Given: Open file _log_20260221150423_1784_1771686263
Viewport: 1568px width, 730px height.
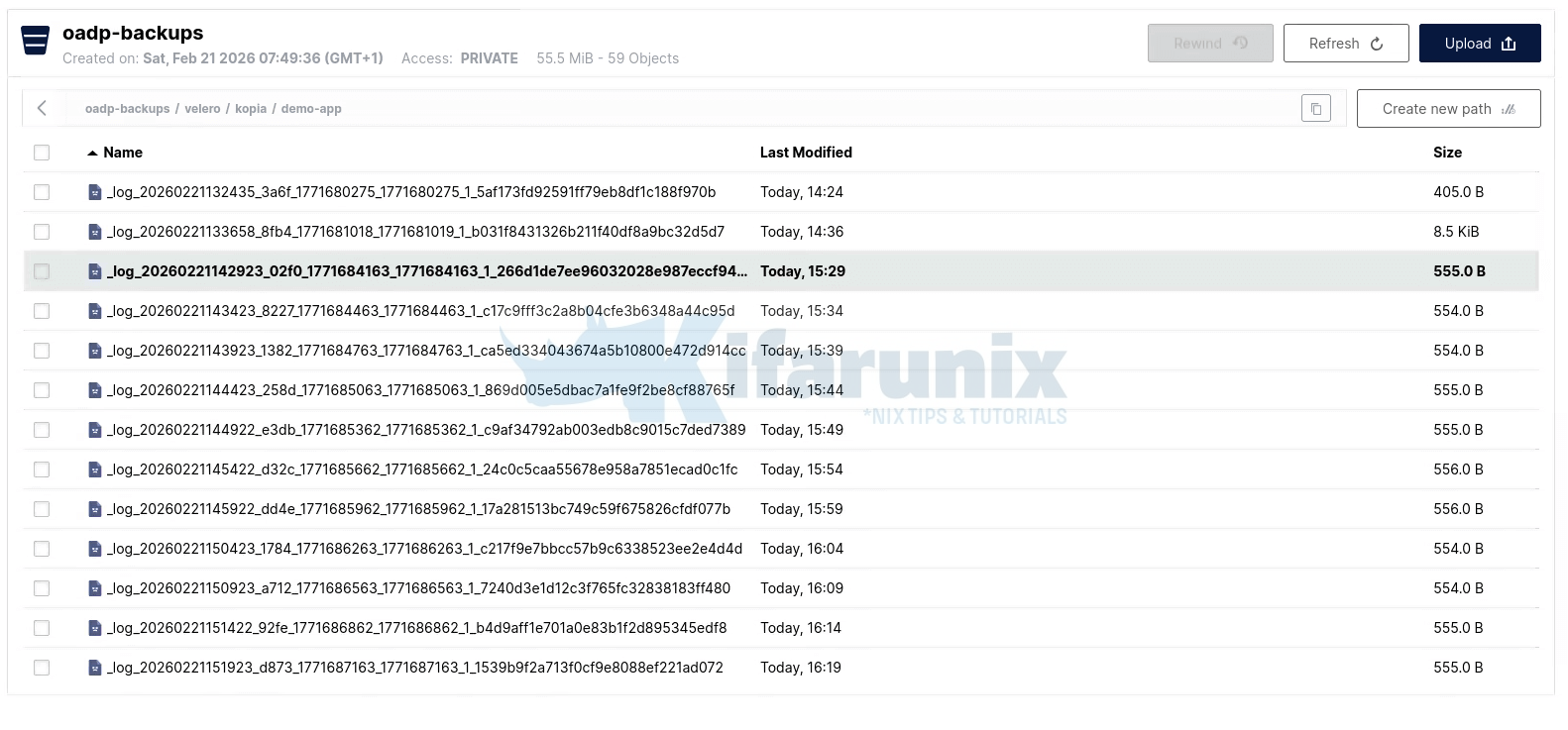Looking at the screenshot, I should 425,549.
